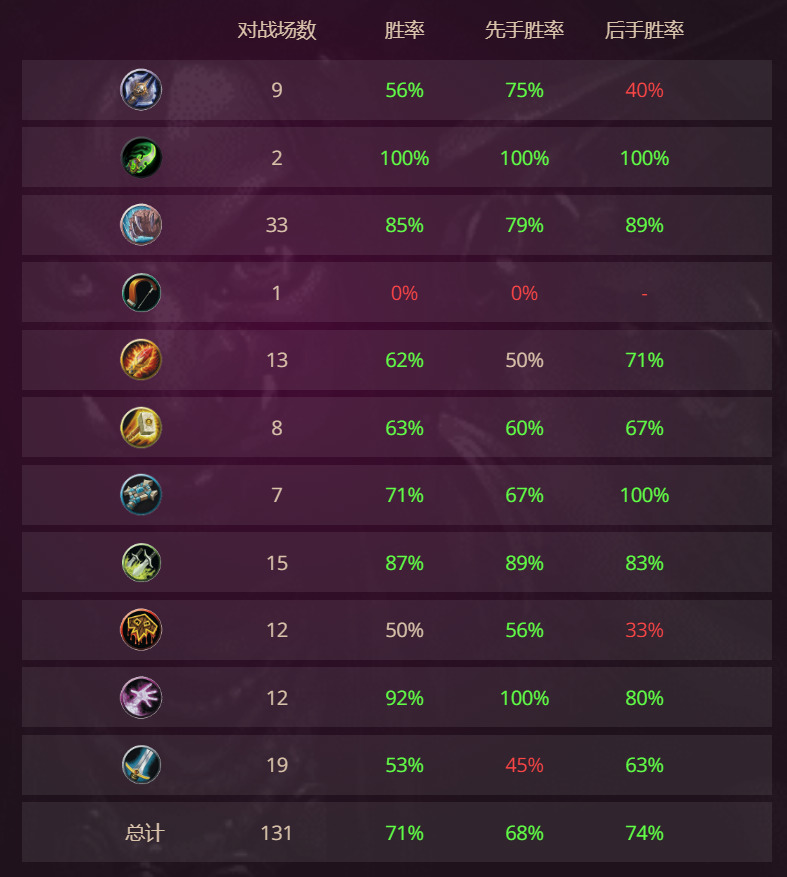Open the Rogue daggers class icon

pyautogui.click(x=141, y=563)
